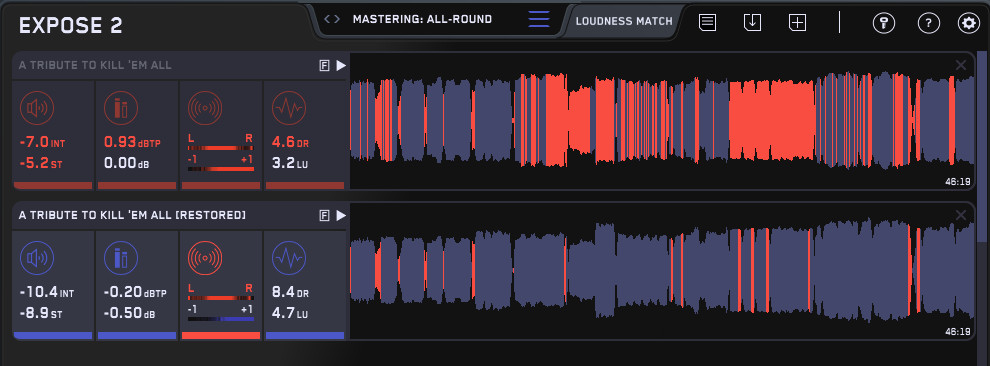This screenshot has width=990, height=366.
Task: Click the EXPOSE 2 logo
Action: point(71,25)
